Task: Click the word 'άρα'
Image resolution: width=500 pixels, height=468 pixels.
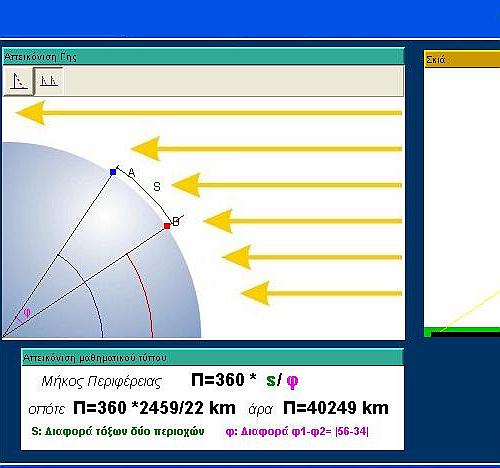Action: click(x=260, y=409)
